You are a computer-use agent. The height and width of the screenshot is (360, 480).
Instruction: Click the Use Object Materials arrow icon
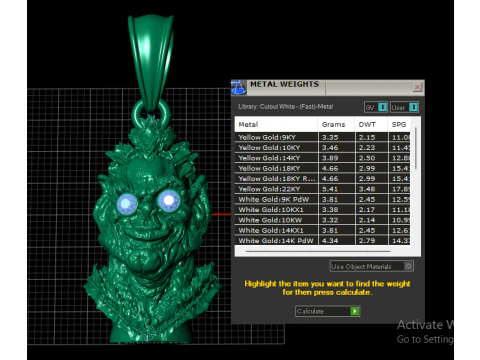pyautogui.click(x=408, y=266)
